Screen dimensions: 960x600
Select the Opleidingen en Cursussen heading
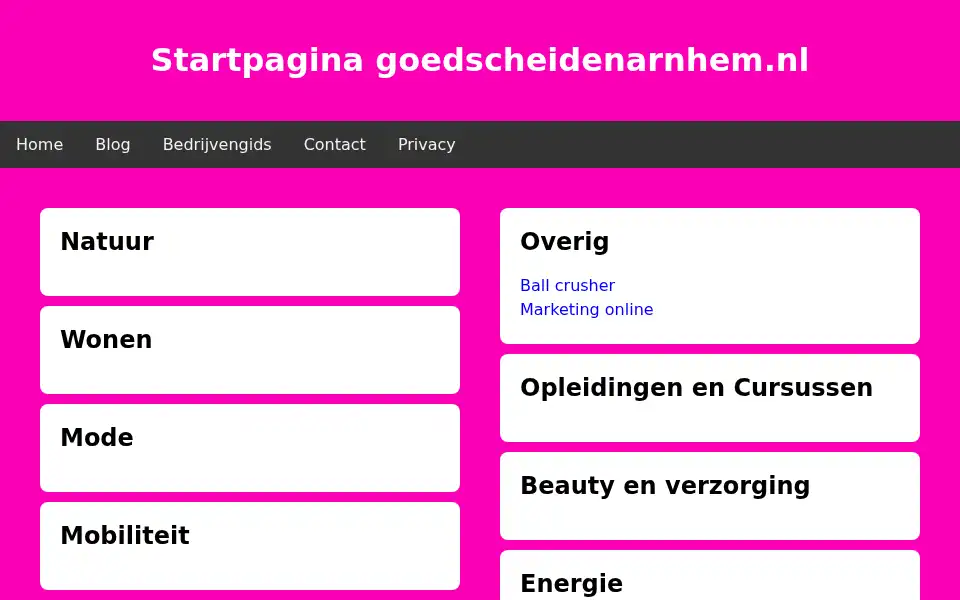696,388
